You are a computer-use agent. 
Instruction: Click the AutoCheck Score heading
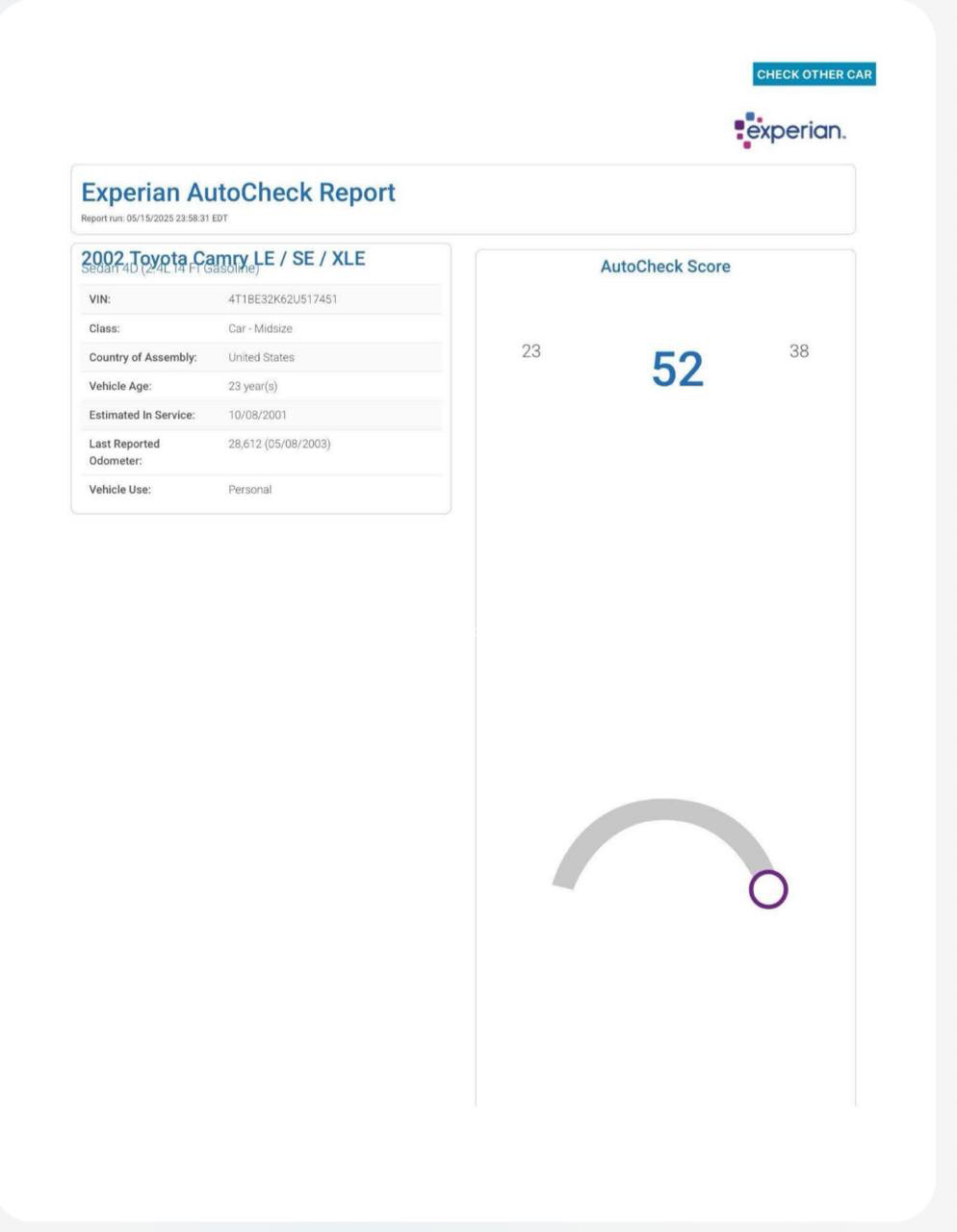pos(665,267)
